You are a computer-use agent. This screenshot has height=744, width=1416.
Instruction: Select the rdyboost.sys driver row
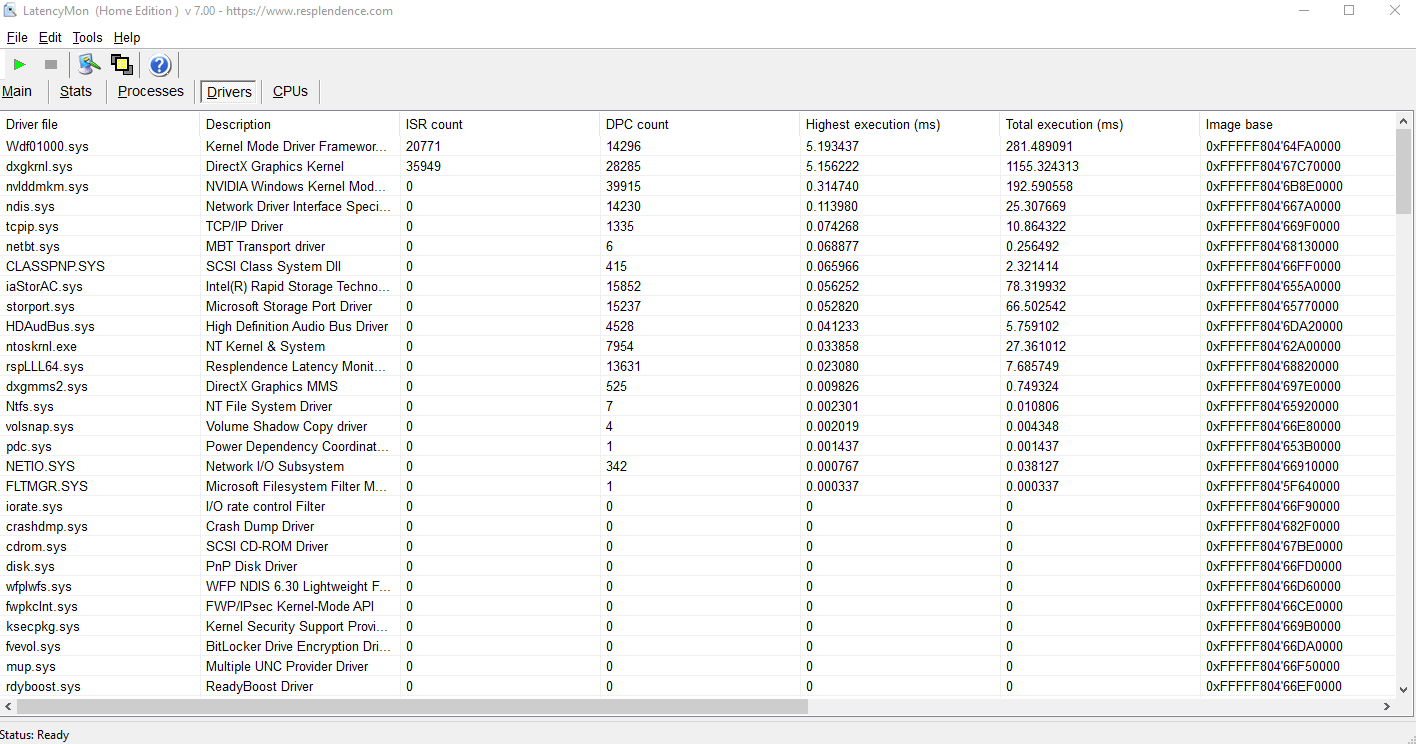(x=697, y=686)
